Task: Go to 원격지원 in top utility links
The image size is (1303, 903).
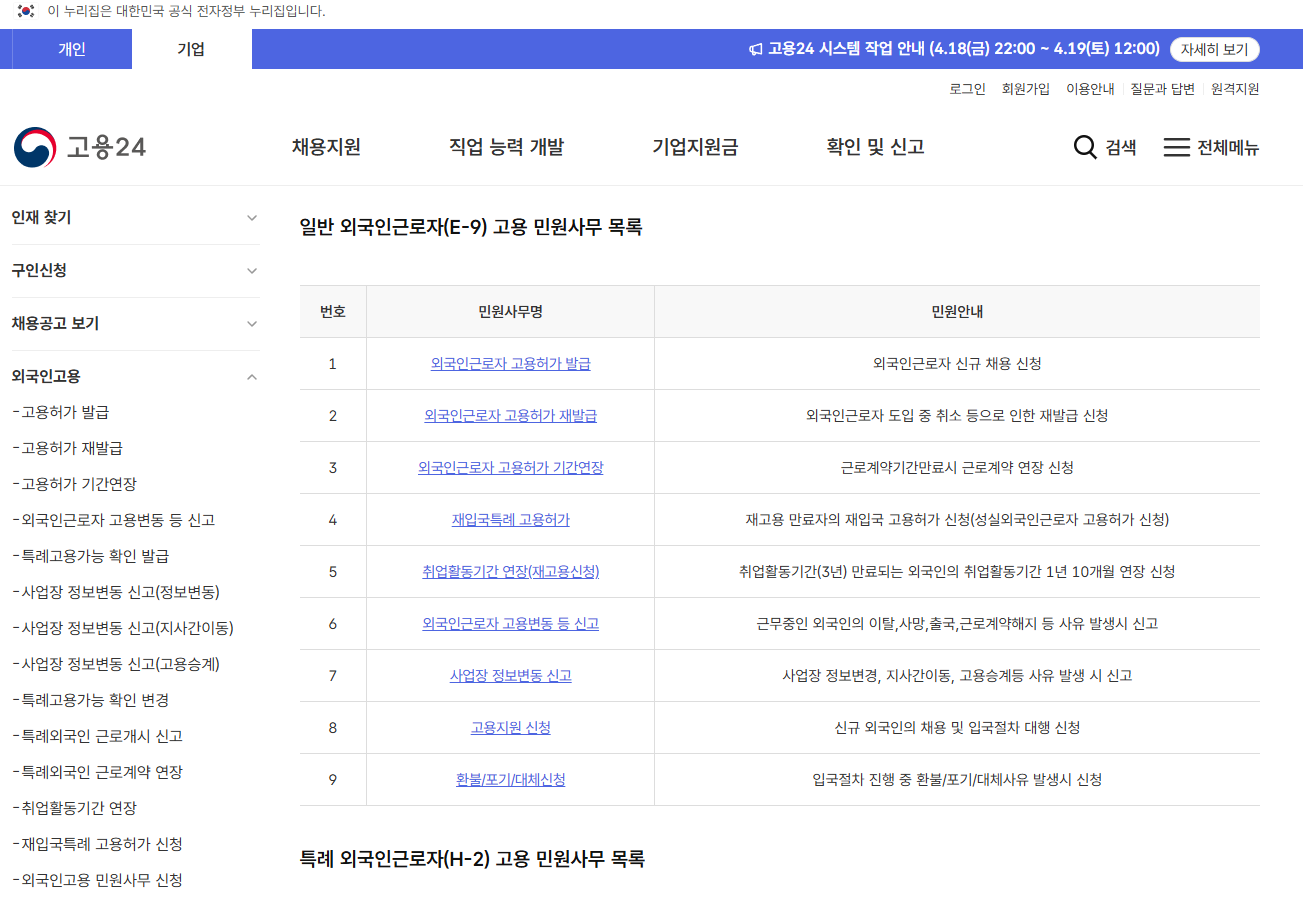Action: click(x=1235, y=89)
